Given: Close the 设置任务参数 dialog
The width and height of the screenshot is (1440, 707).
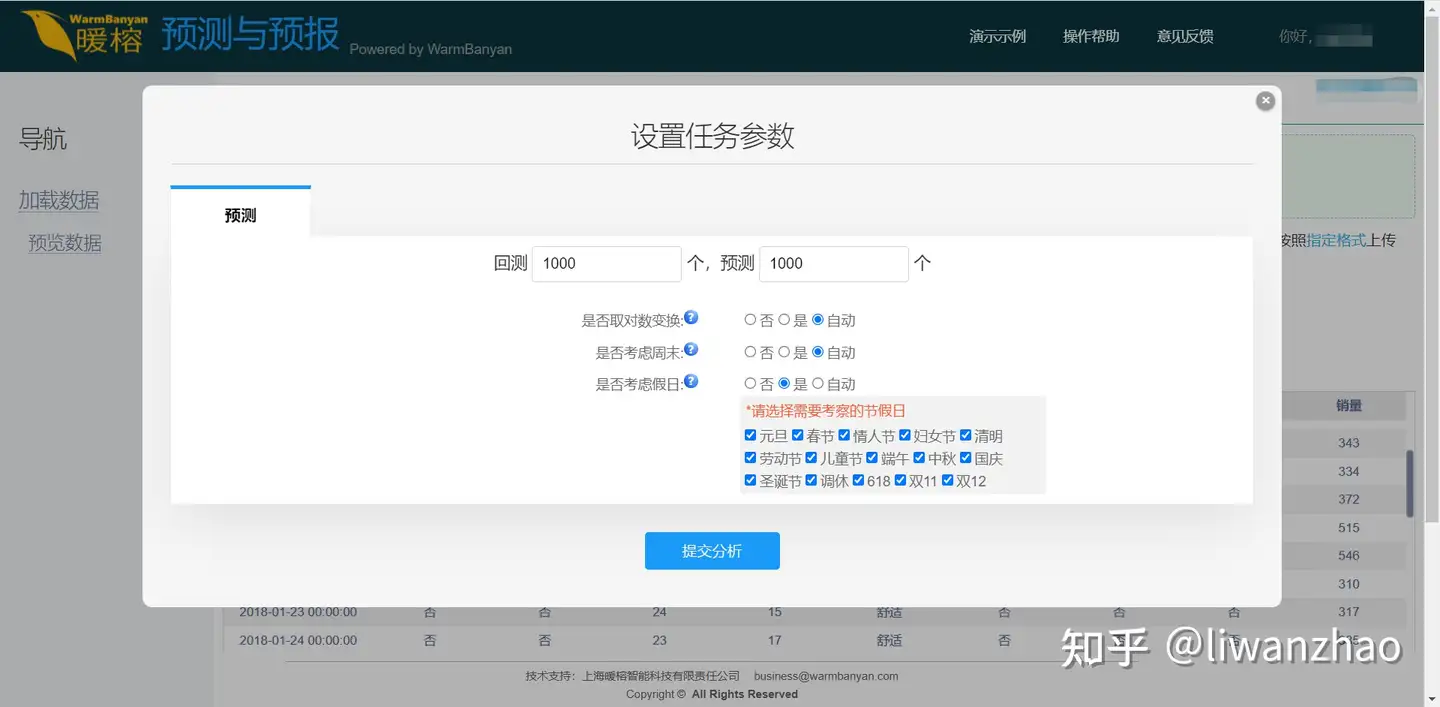Looking at the screenshot, I should [x=1265, y=101].
